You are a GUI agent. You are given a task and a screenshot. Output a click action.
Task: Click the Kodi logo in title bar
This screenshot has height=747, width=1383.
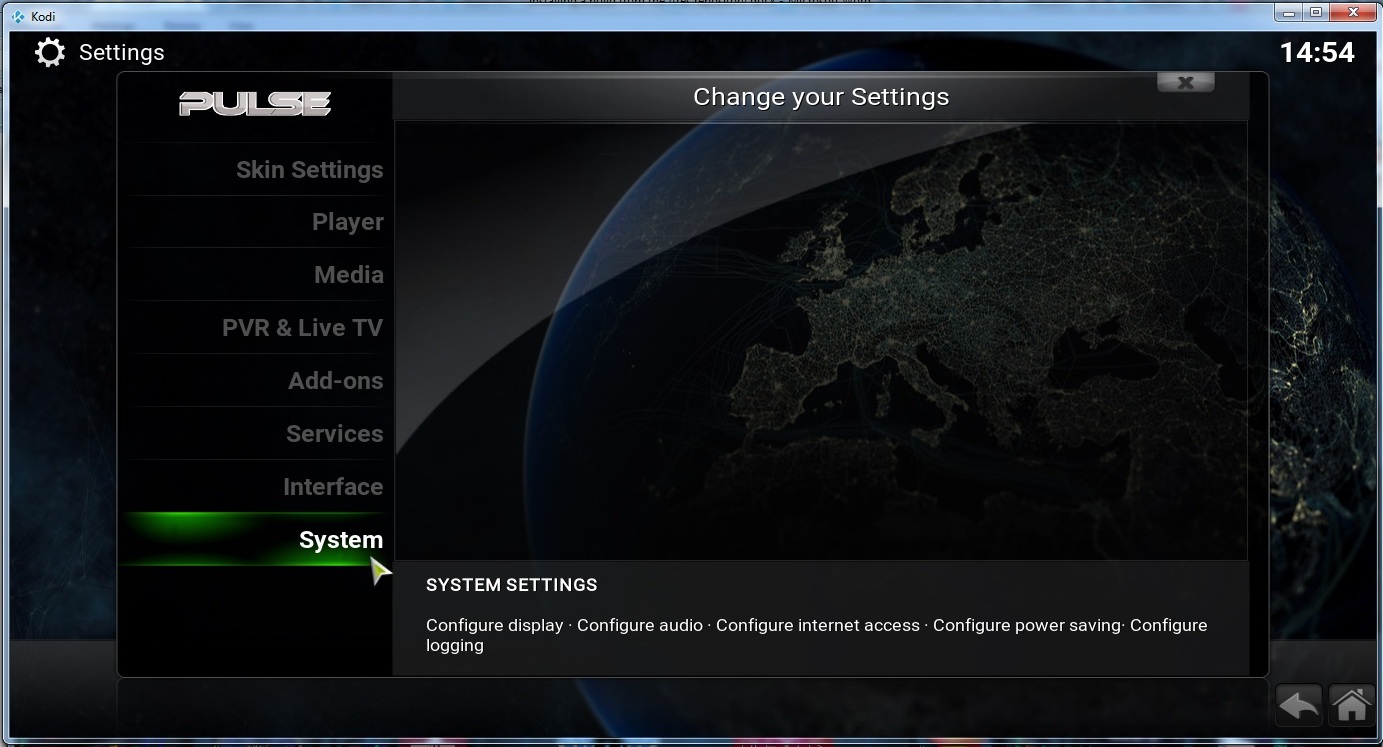point(17,16)
